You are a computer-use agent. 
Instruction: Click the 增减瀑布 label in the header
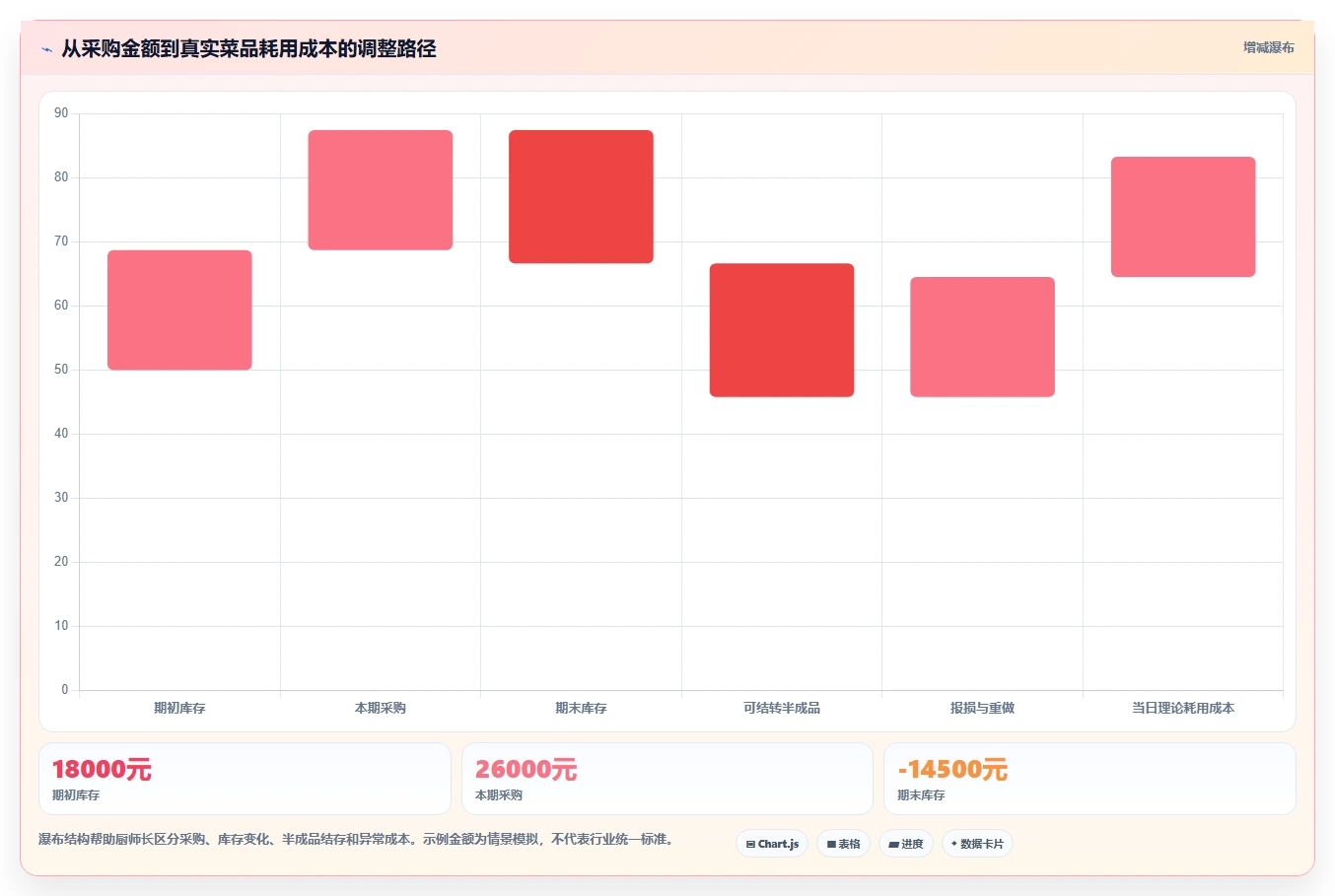point(1268,47)
